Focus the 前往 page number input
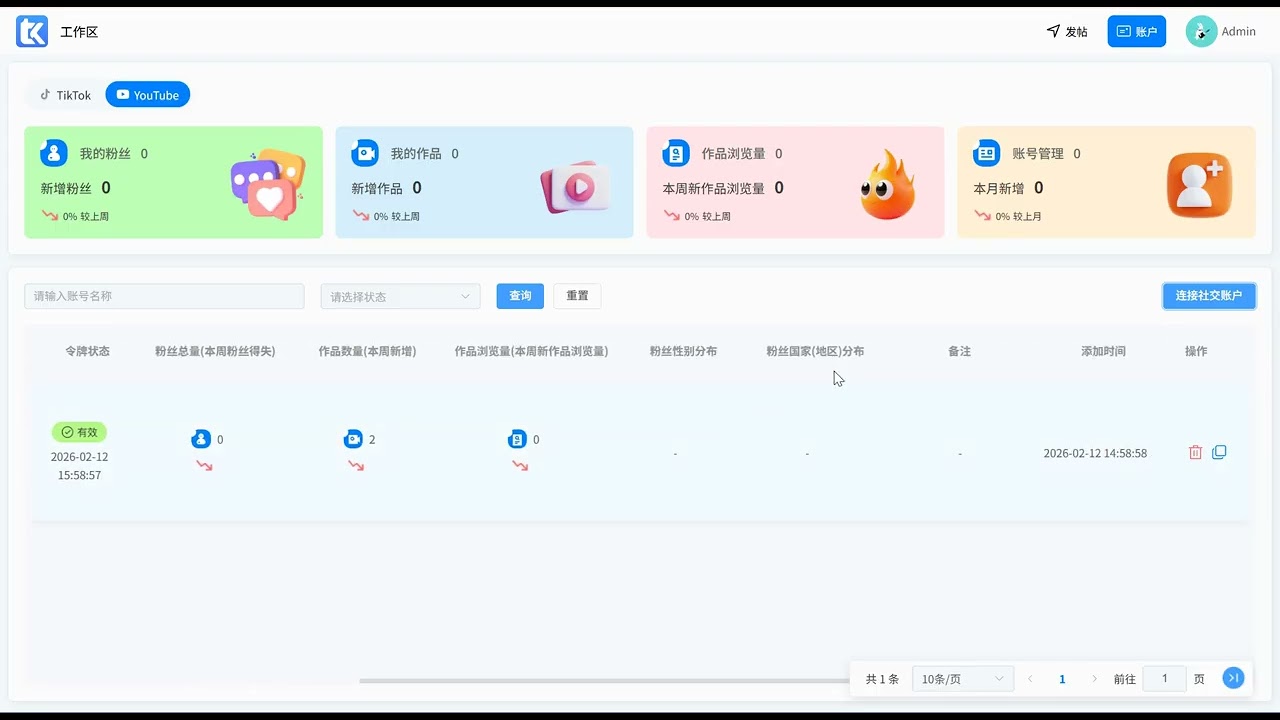 click(1164, 679)
